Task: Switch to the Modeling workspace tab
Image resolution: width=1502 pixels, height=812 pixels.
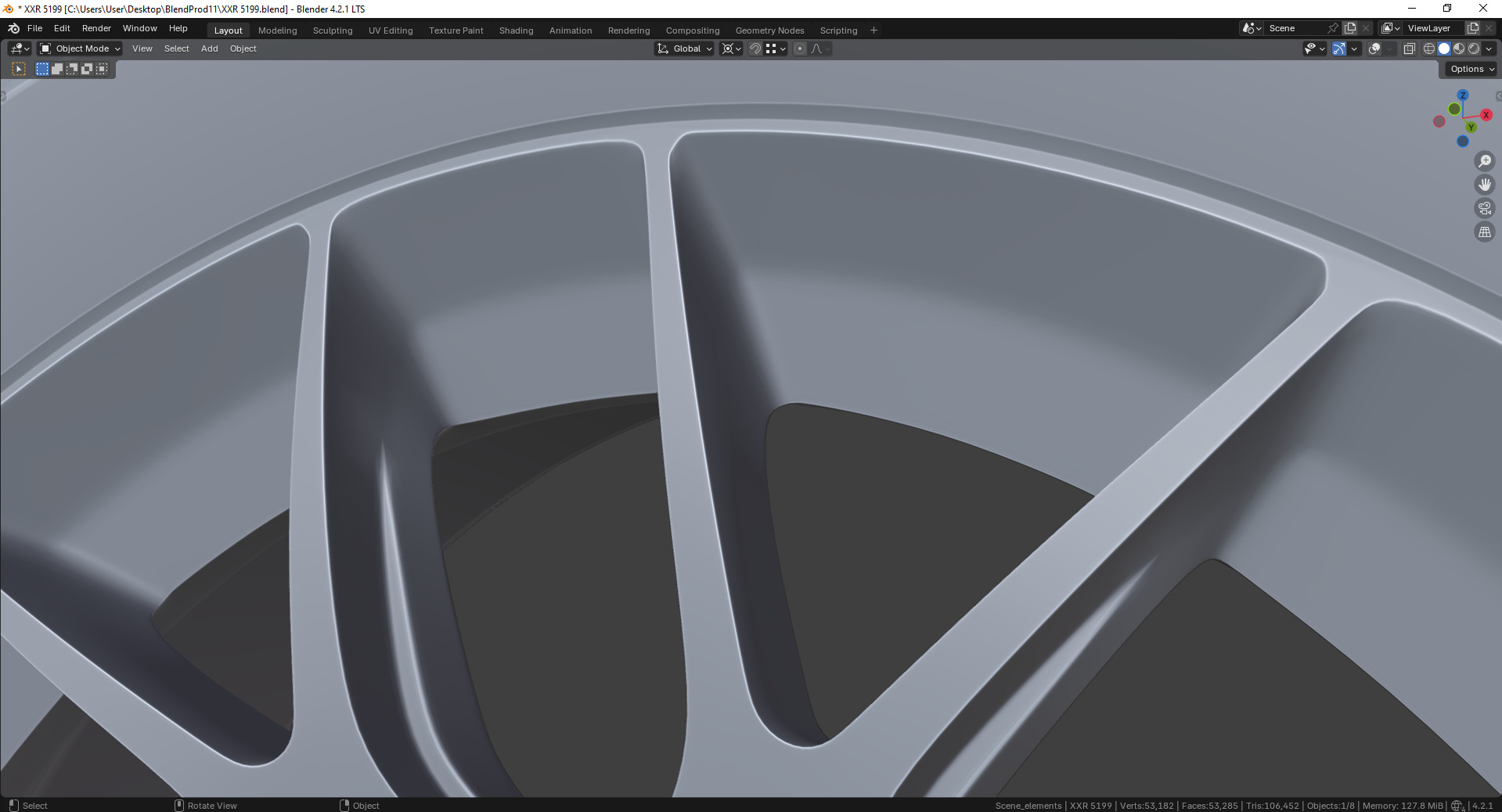Action: [x=278, y=31]
